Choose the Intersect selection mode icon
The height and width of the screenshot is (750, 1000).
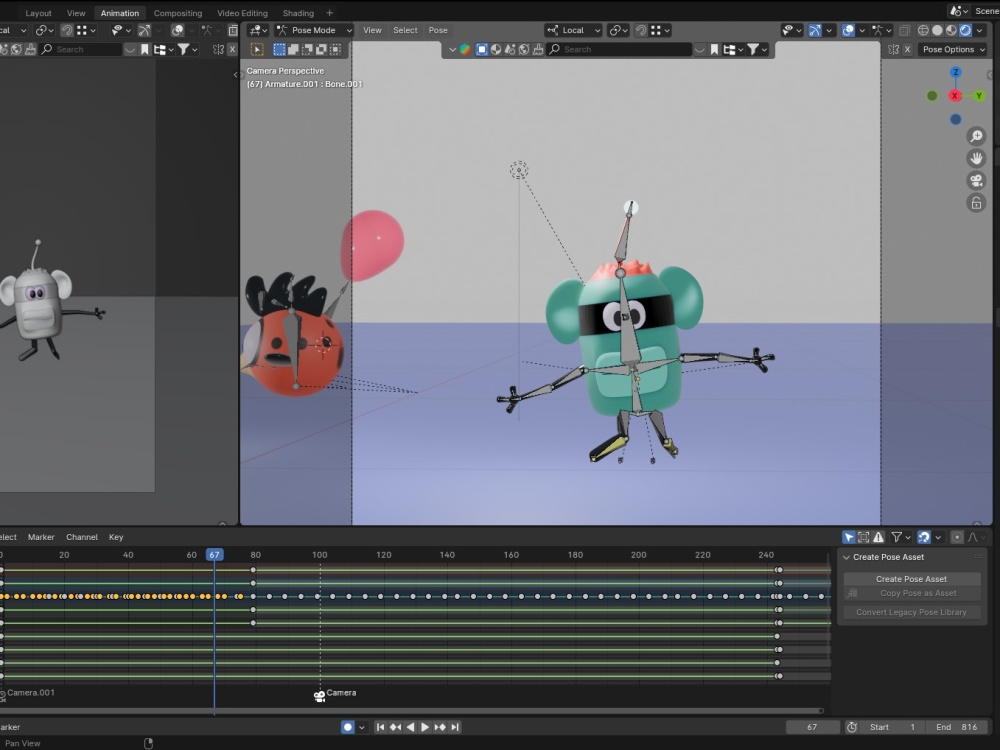[335, 49]
